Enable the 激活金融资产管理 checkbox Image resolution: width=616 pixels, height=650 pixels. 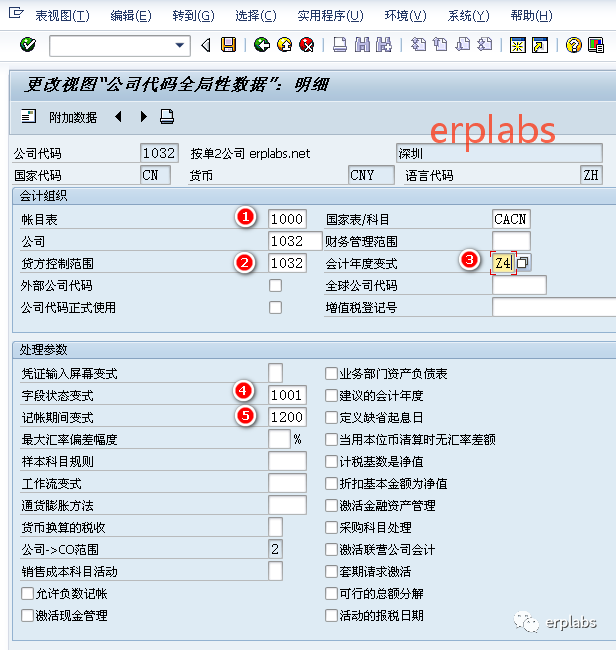click(331, 505)
